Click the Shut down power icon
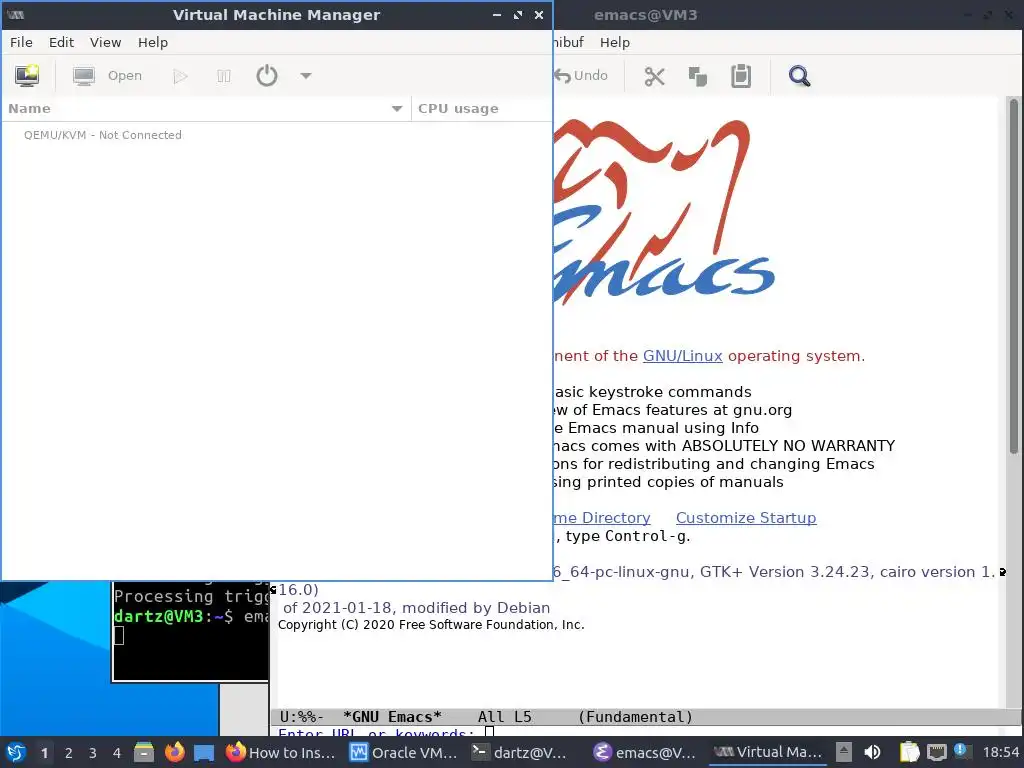Viewport: 1024px width, 768px height. click(x=266, y=76)
